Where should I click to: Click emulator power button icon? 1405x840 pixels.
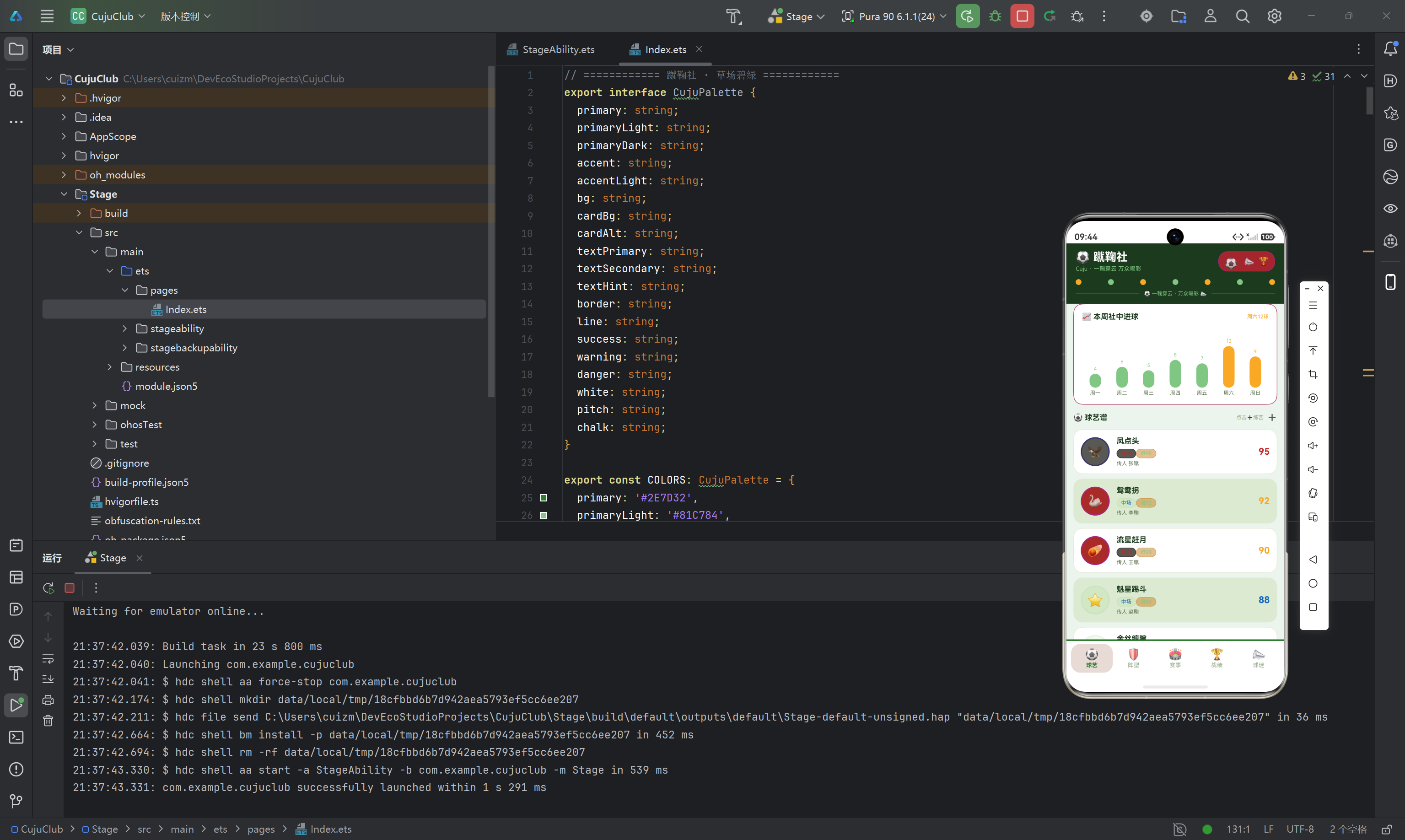(x=1313, y=327)
